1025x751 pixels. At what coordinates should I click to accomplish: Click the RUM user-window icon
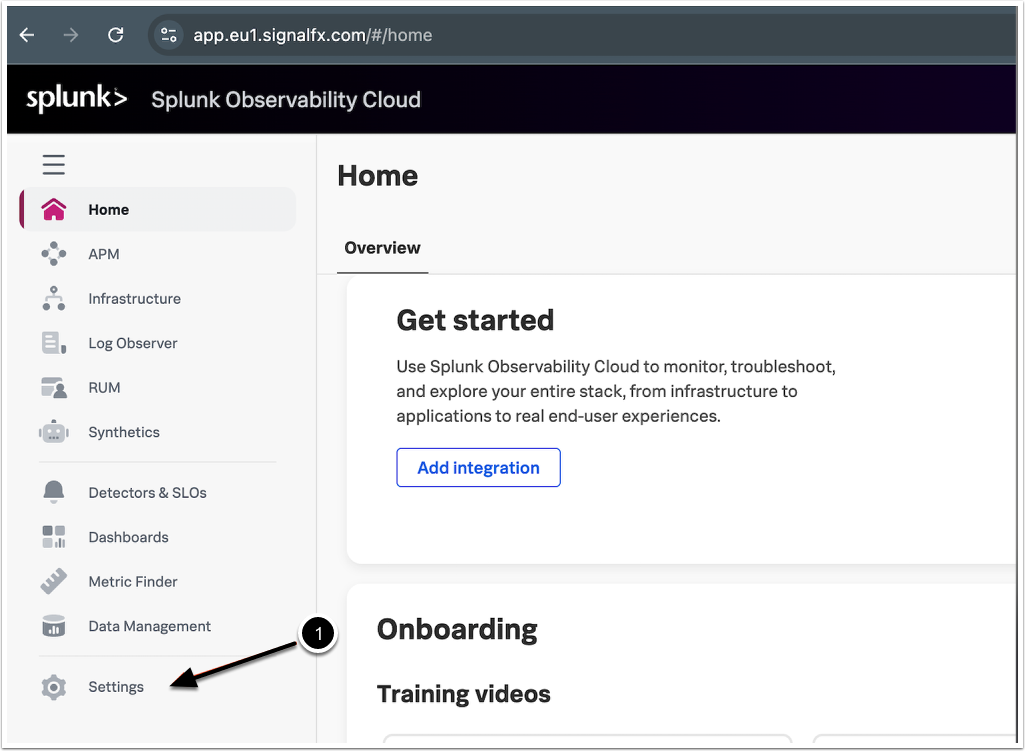pyautogui.click(x=54, y=388)
